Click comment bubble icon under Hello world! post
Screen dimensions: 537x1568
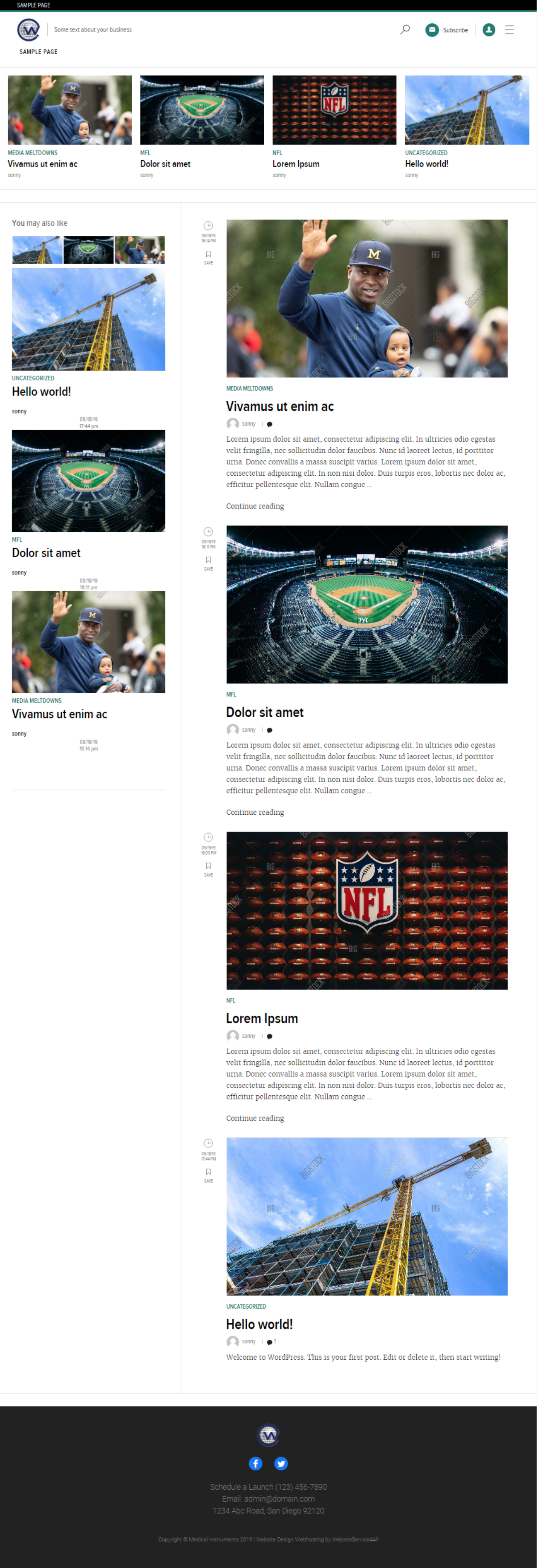(x=270, y=1341)
